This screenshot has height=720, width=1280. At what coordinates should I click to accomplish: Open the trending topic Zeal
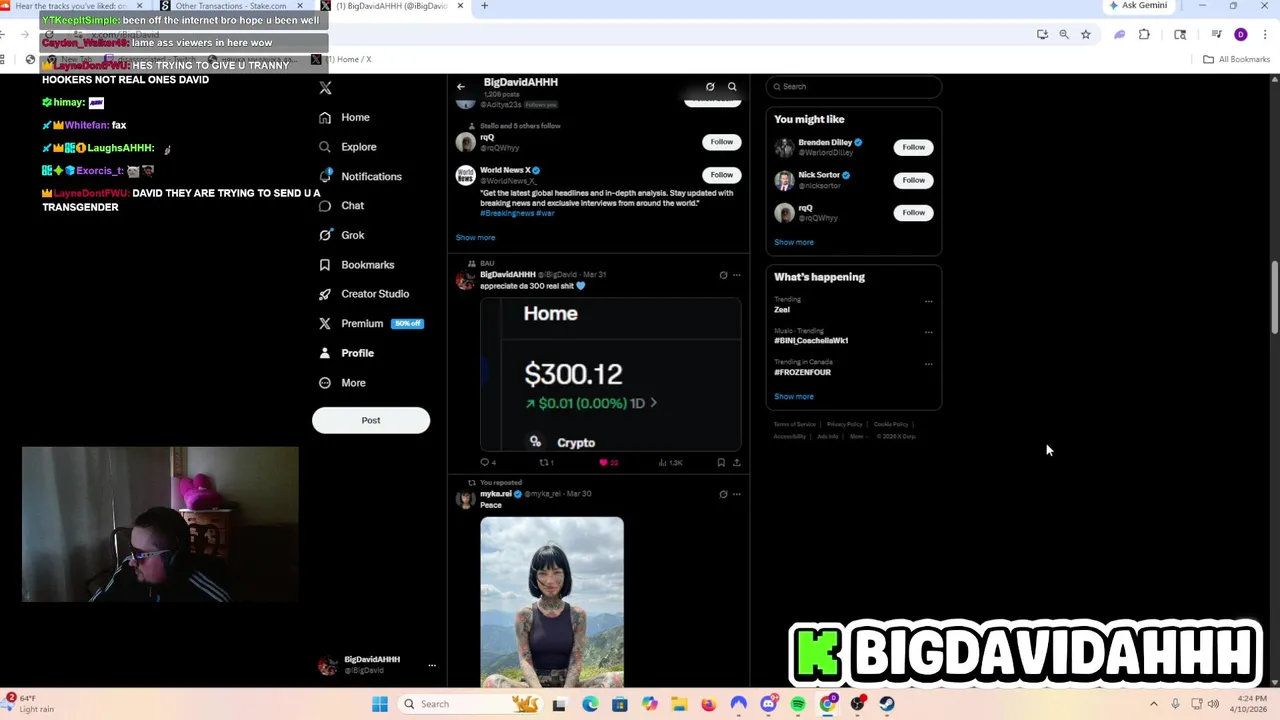click(x=782, y=310)
